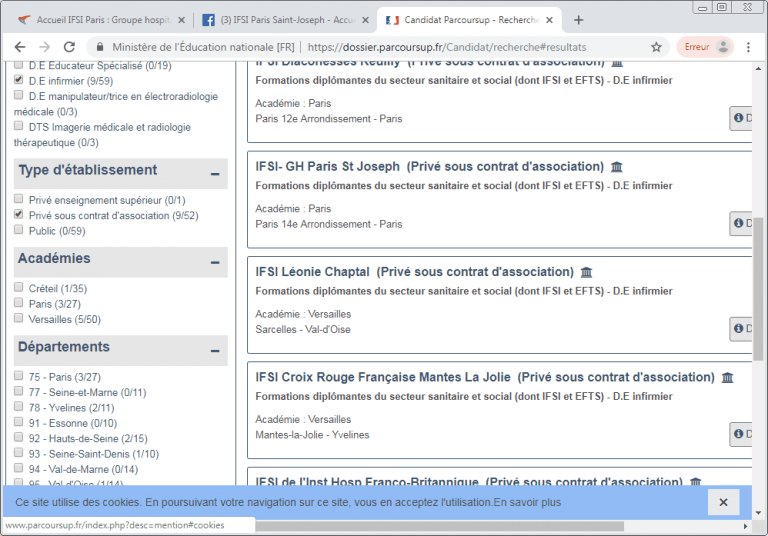Click 'Paris 12e Arrondissement - Paris' text
Viewport: 768px width, 536px height.
click(329, 119)
